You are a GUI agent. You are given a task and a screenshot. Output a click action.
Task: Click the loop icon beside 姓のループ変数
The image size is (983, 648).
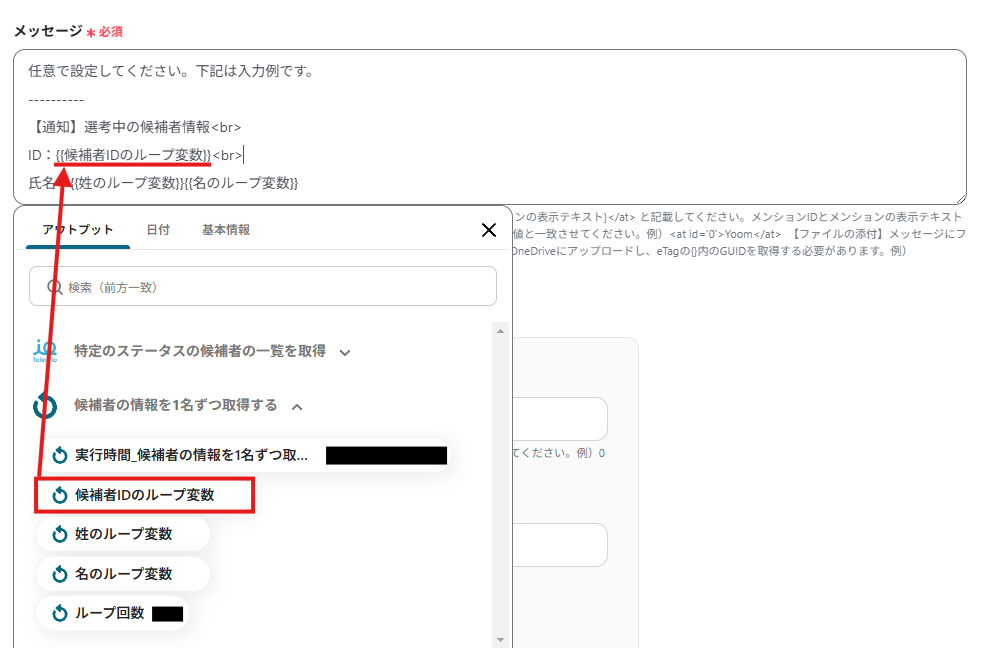coord(58,534)
